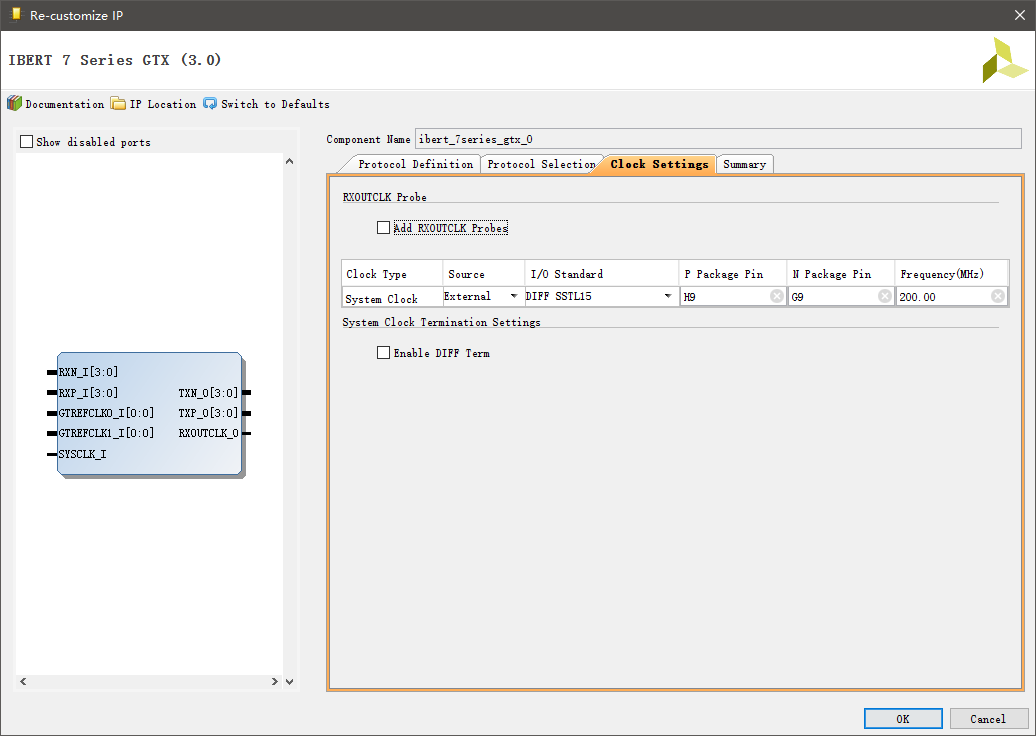The image size is (1036, 736).
Task: Clear the Frequency(MHz) field
Action: tap(998, 296)
